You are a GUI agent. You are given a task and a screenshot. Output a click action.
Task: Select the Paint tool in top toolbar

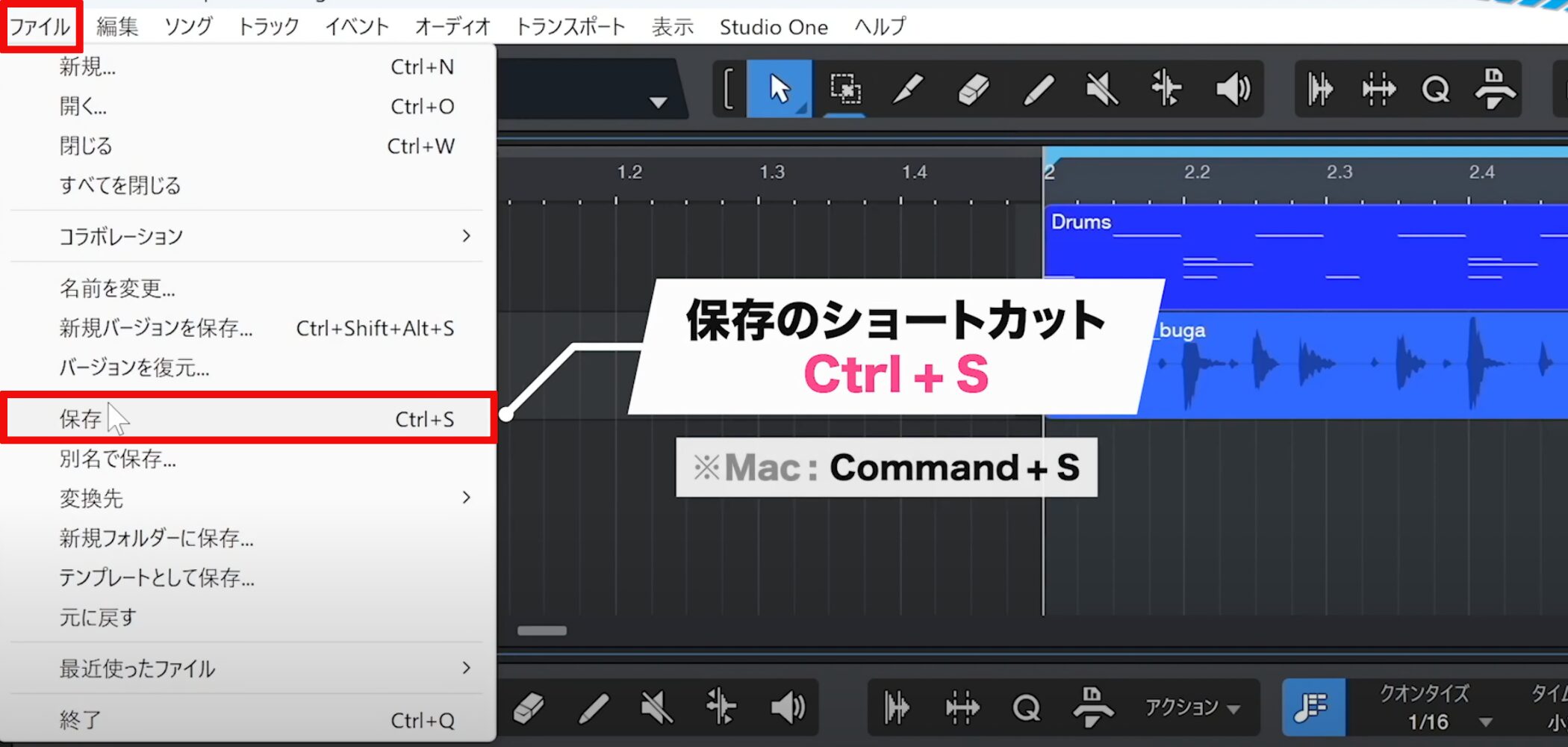(1038, 89)
